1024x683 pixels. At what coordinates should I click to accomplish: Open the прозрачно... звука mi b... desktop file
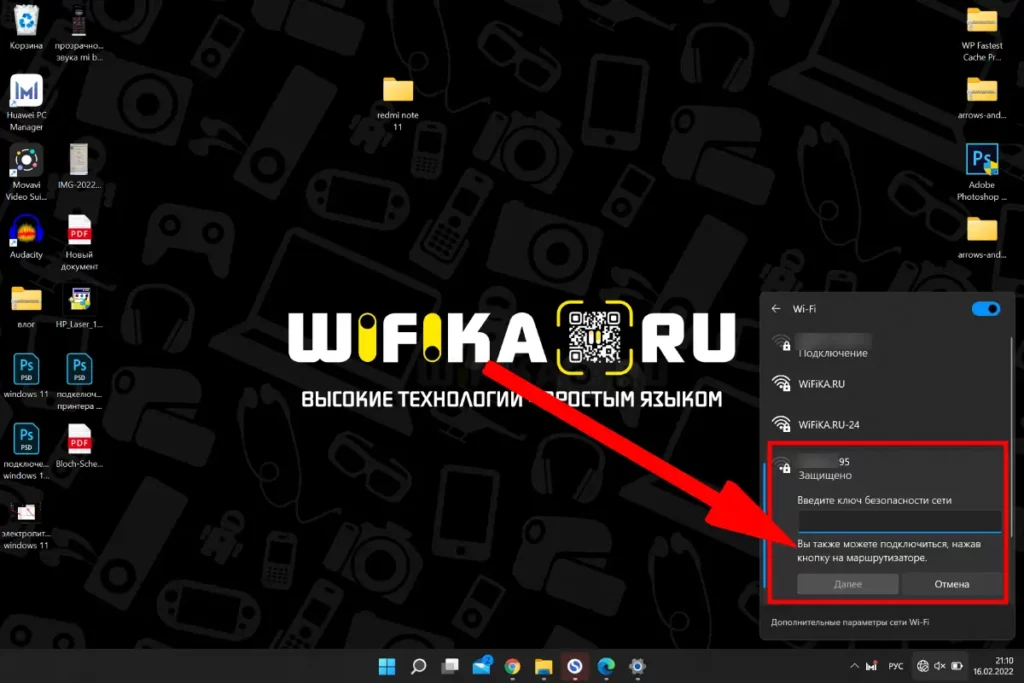[x=79, y=33]
